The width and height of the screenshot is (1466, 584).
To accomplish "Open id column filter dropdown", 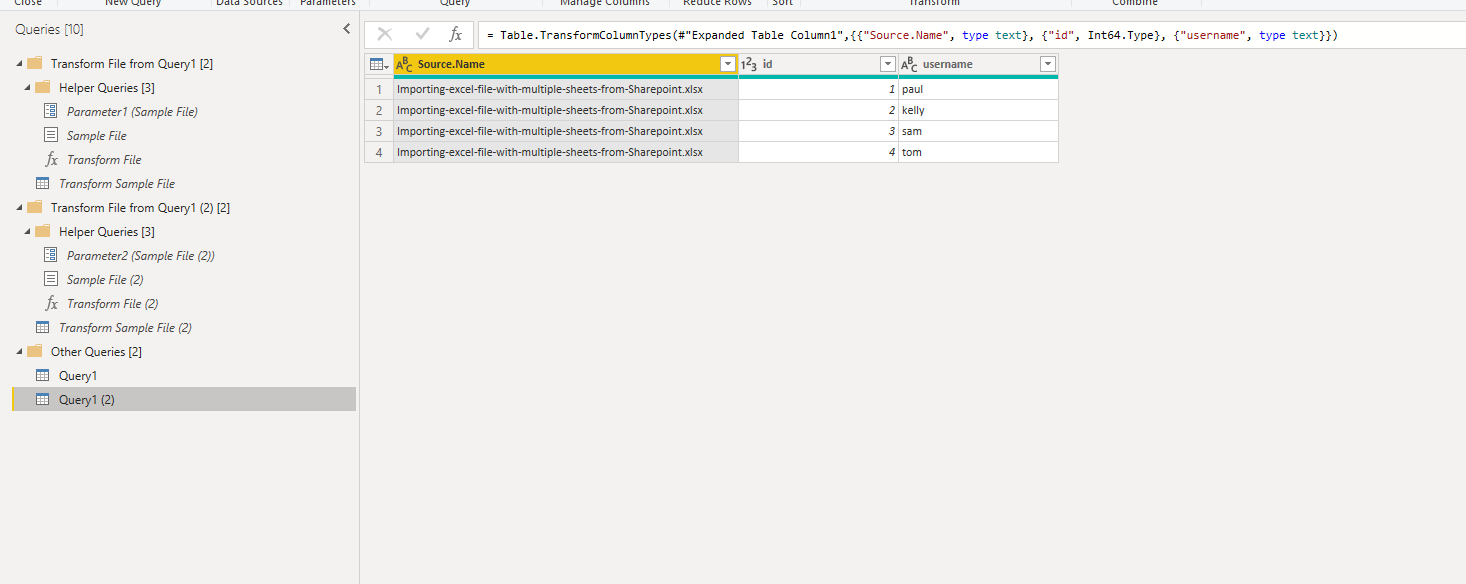I will click(887, 64).
